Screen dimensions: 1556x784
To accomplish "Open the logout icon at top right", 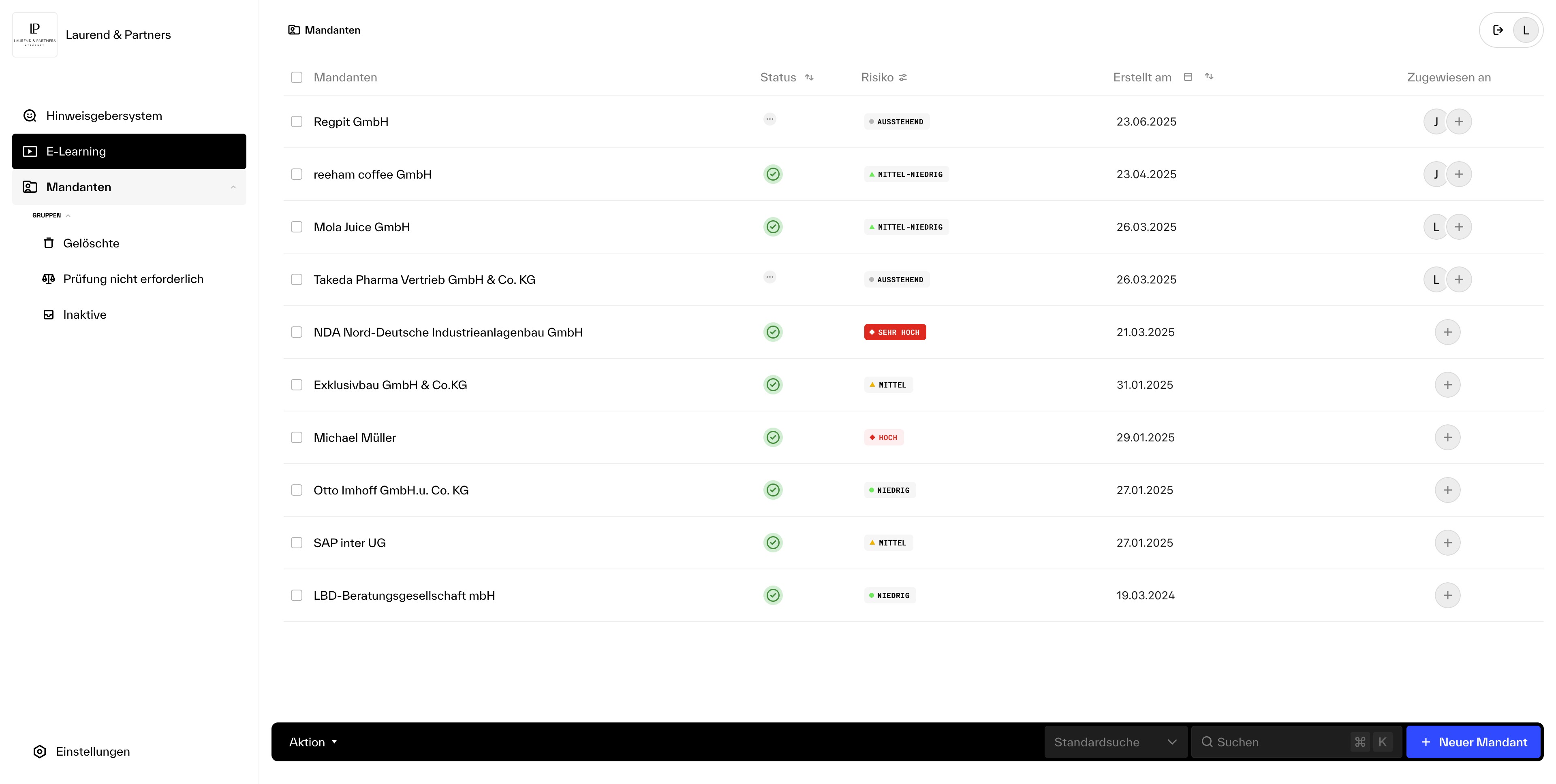I will [x=1498, y=30].
